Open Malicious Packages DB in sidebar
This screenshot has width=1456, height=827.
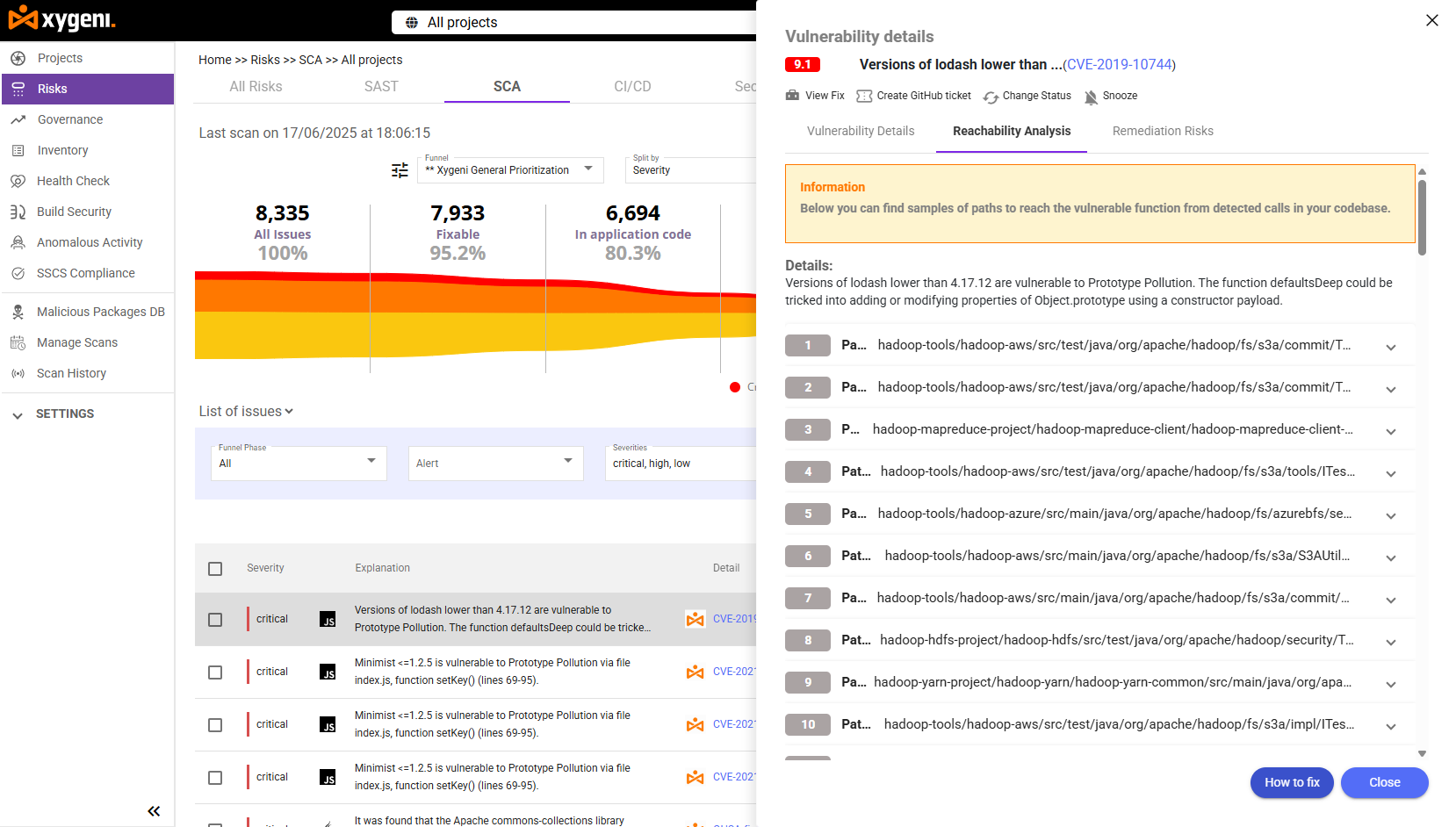(100, 312)
